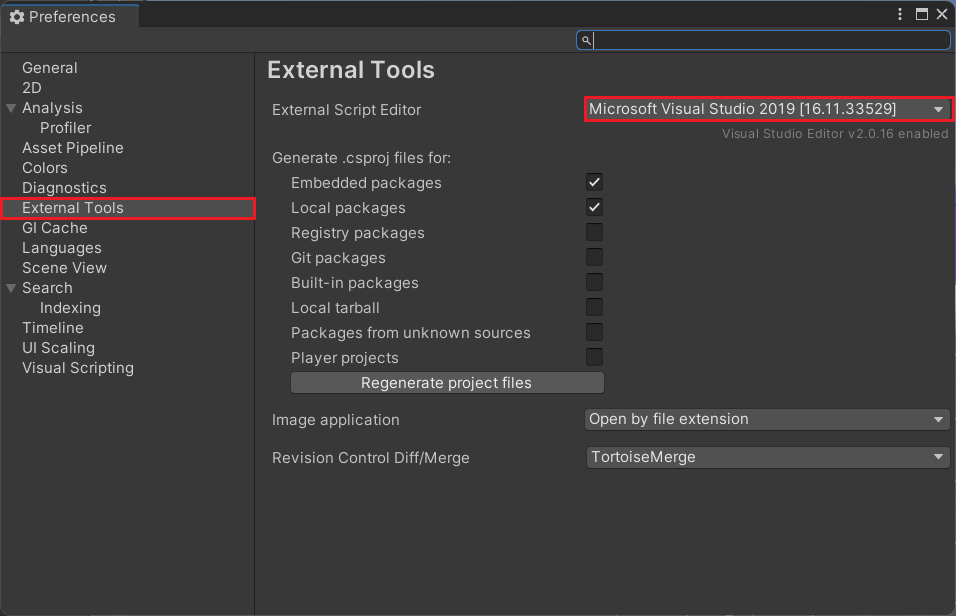The width and height of the screenshot is (956, 616).
Task: Open the GI Cache settings
Action: (55, 228)
